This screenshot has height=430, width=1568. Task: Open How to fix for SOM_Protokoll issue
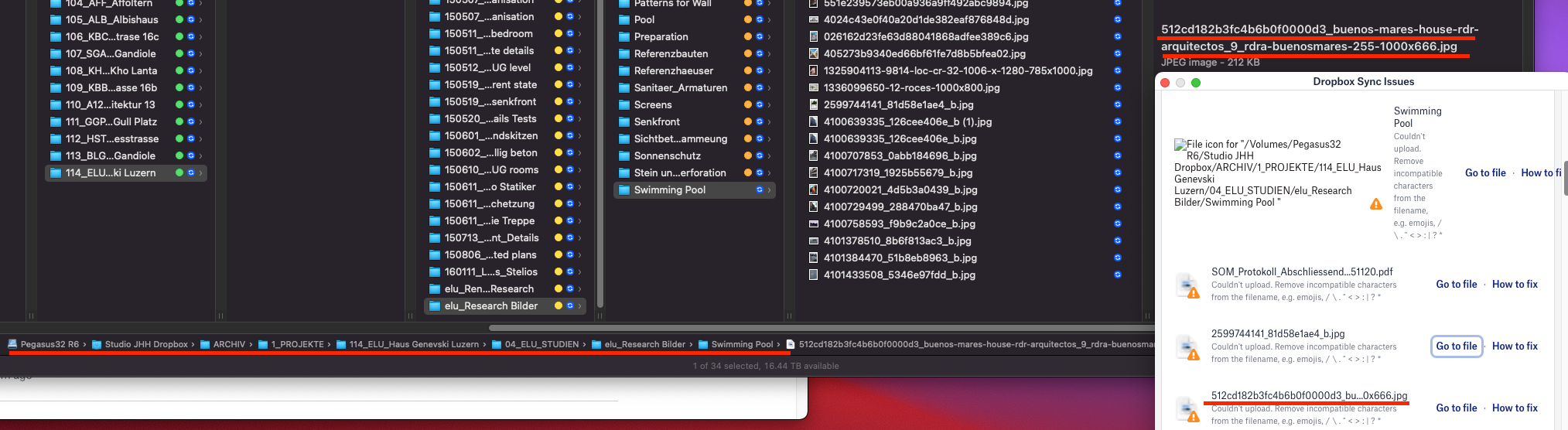pos(1515,284)
